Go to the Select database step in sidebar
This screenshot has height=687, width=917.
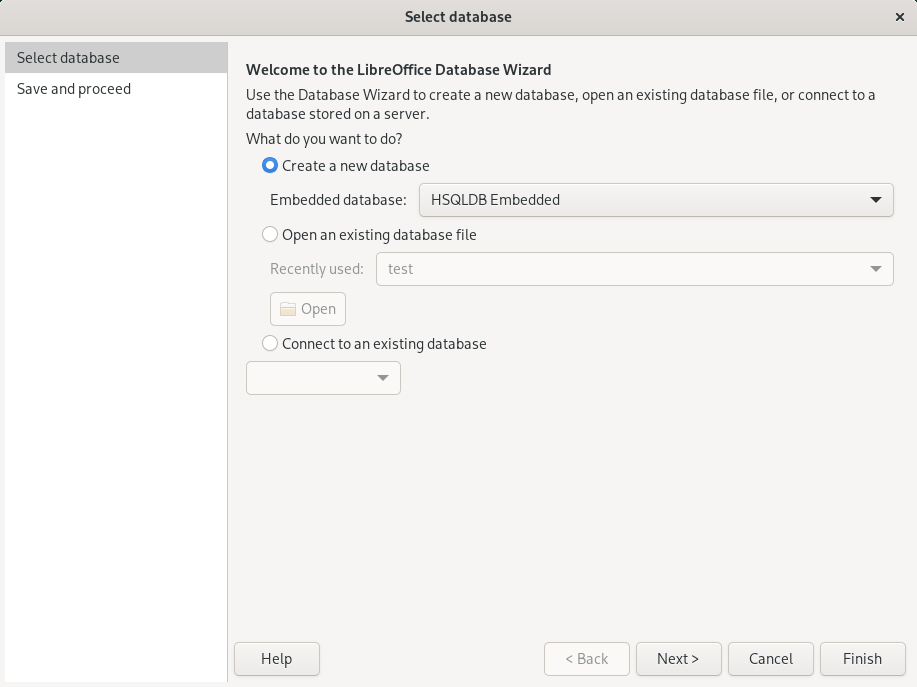[68, 58]
